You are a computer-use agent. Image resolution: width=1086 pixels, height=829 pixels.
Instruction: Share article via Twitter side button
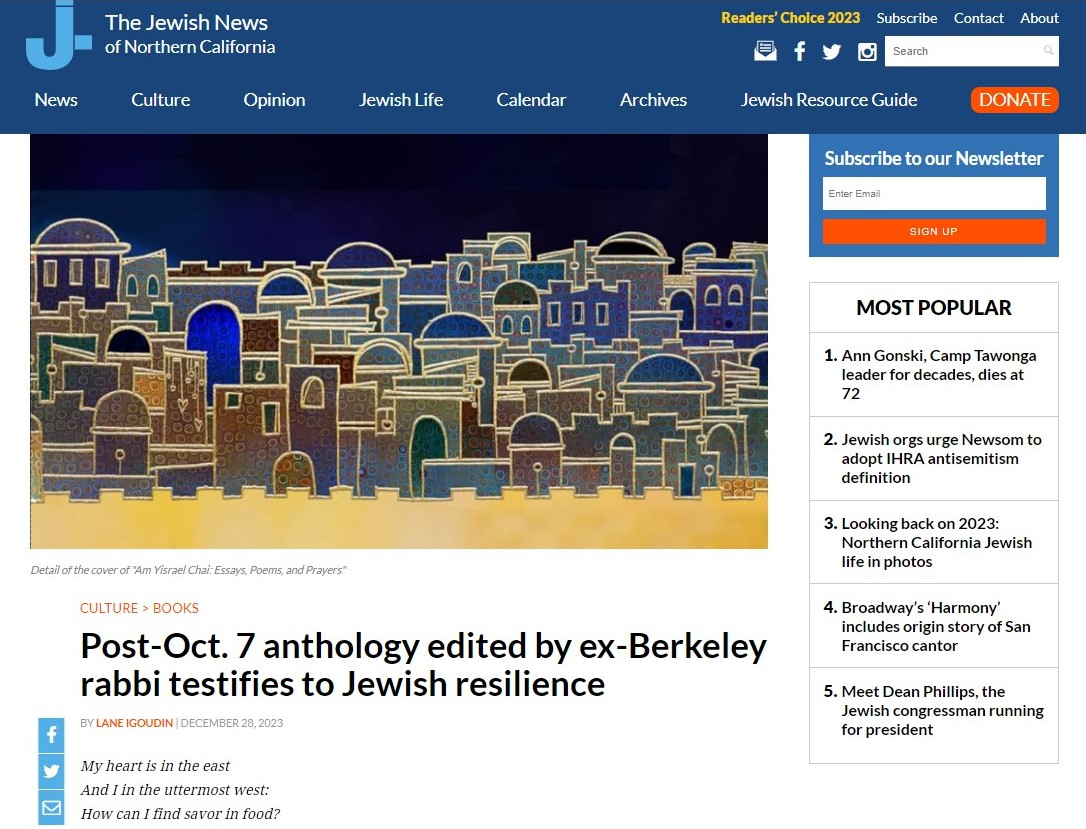(51, 771)
